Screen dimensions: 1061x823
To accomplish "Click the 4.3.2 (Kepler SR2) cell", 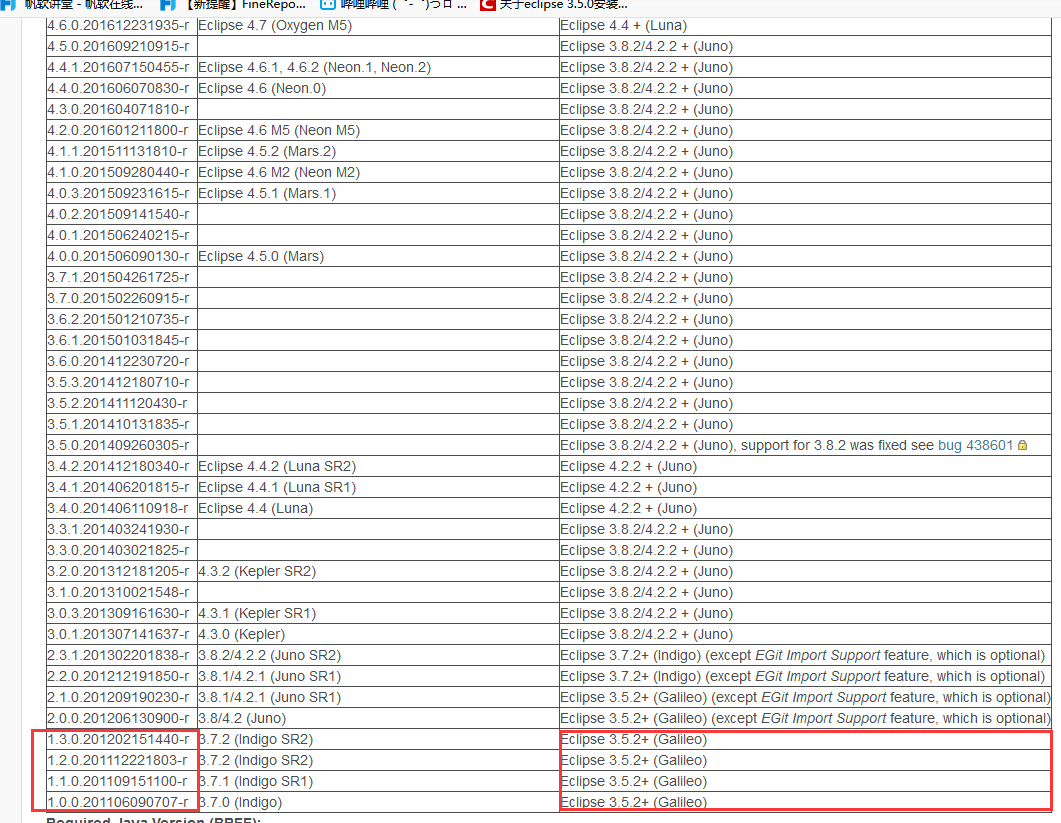I will point(378,571).
